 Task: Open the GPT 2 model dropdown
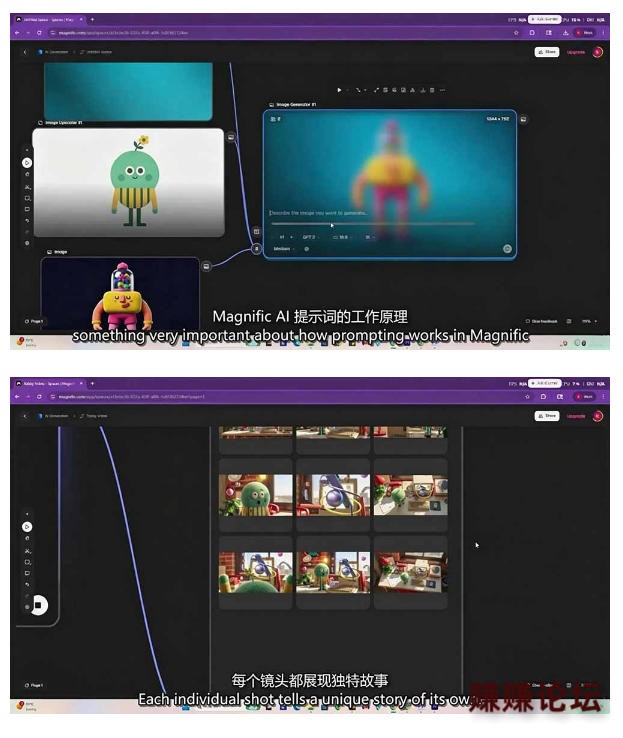click(x=311, y=237)
